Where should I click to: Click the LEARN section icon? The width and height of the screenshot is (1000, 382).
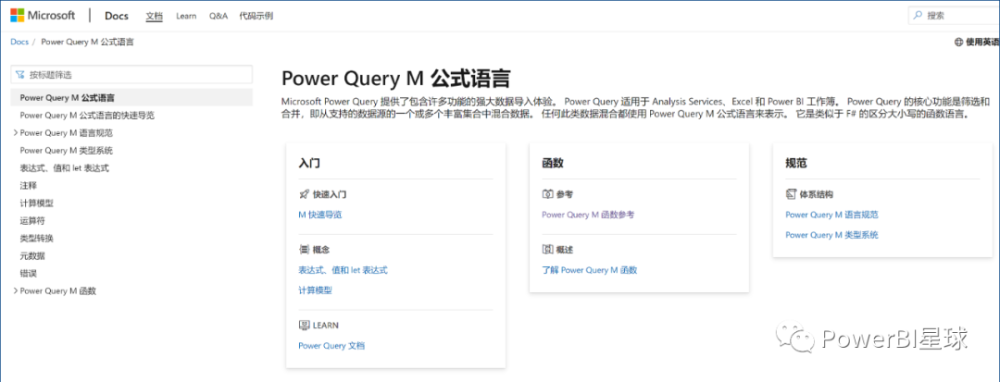[x=304, y=325]
